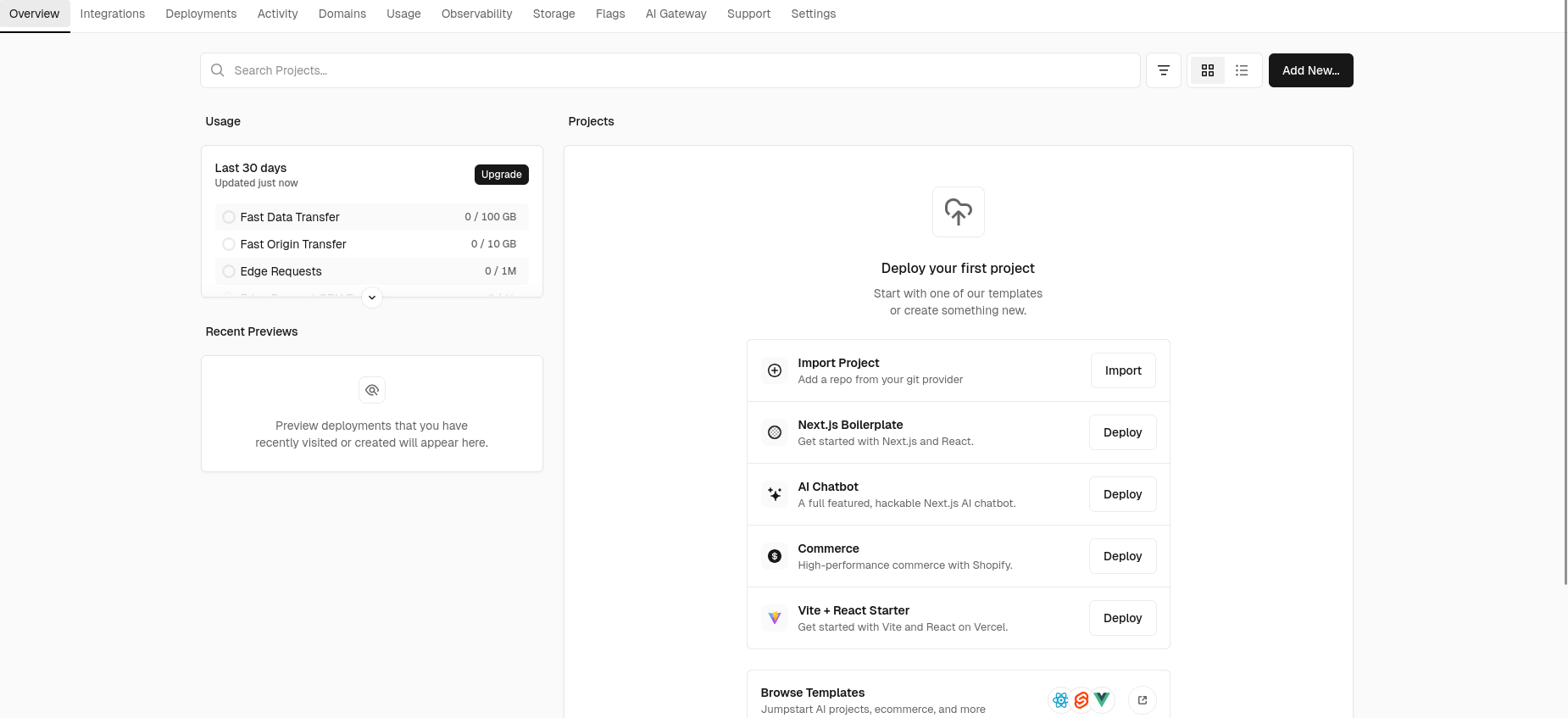The image size is (1568, 718).
Task: Click the Svelte framework icon
Action: coord(1081,700)
